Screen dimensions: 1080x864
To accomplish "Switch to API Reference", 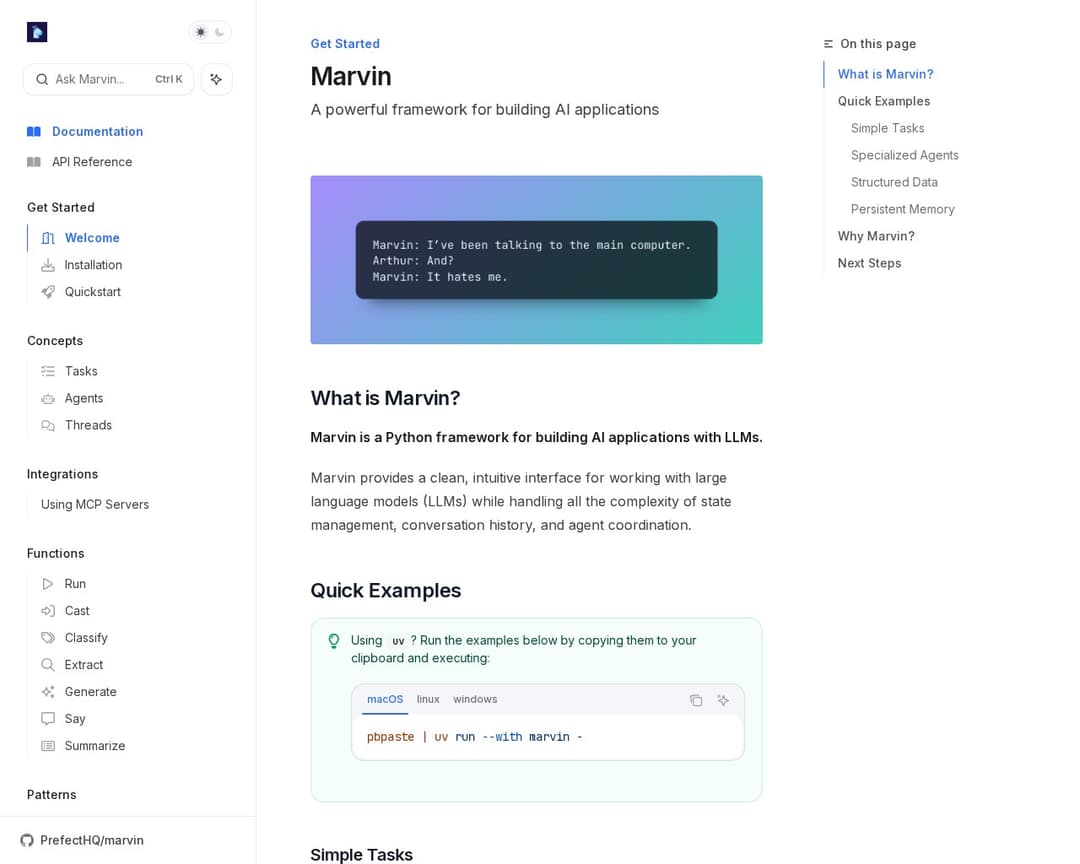I will click(x=92, y=161).
